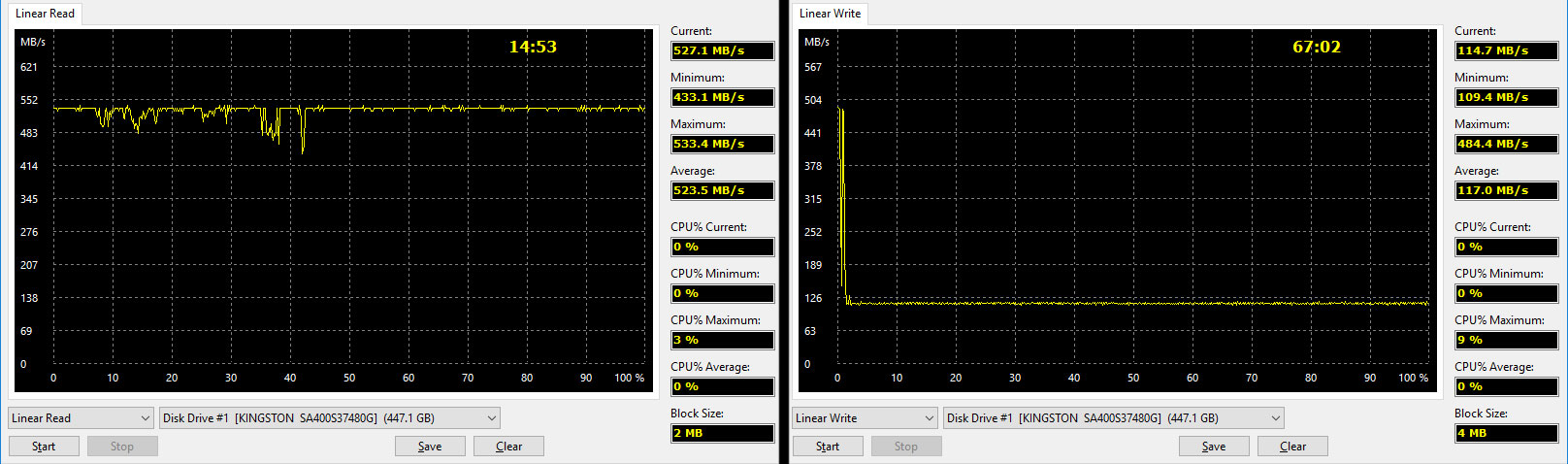Click the 2 MB block size field

point(723,433)
